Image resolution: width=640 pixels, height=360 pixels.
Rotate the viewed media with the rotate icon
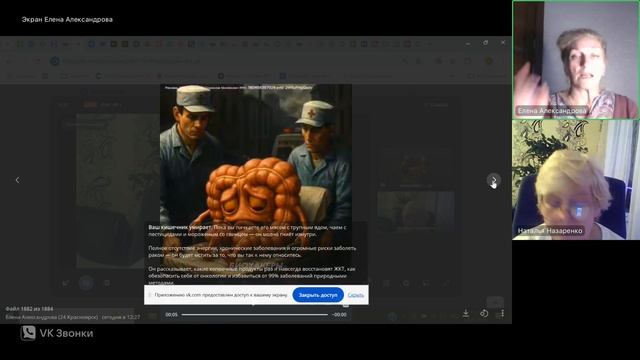[484, 313]
